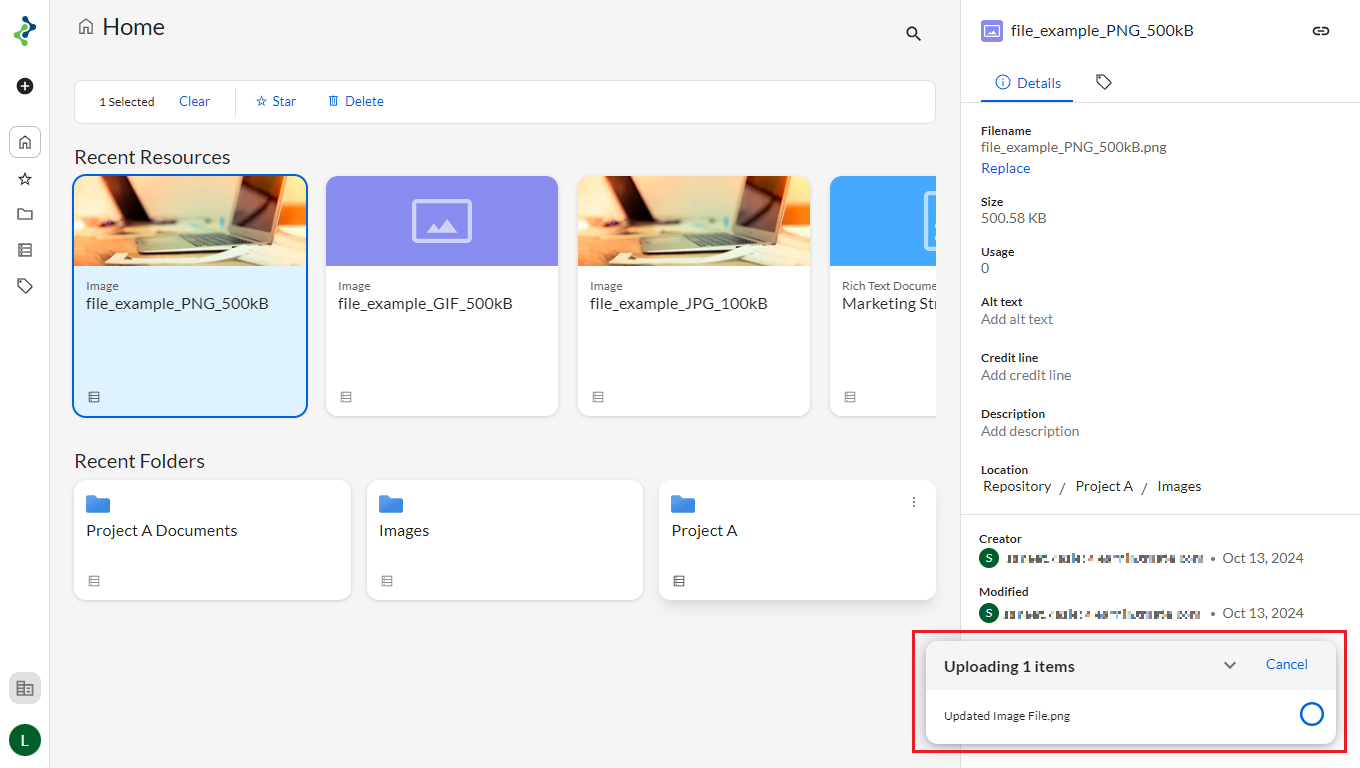
Task: Click the search magnifier icon
Action: coord(913,34)
